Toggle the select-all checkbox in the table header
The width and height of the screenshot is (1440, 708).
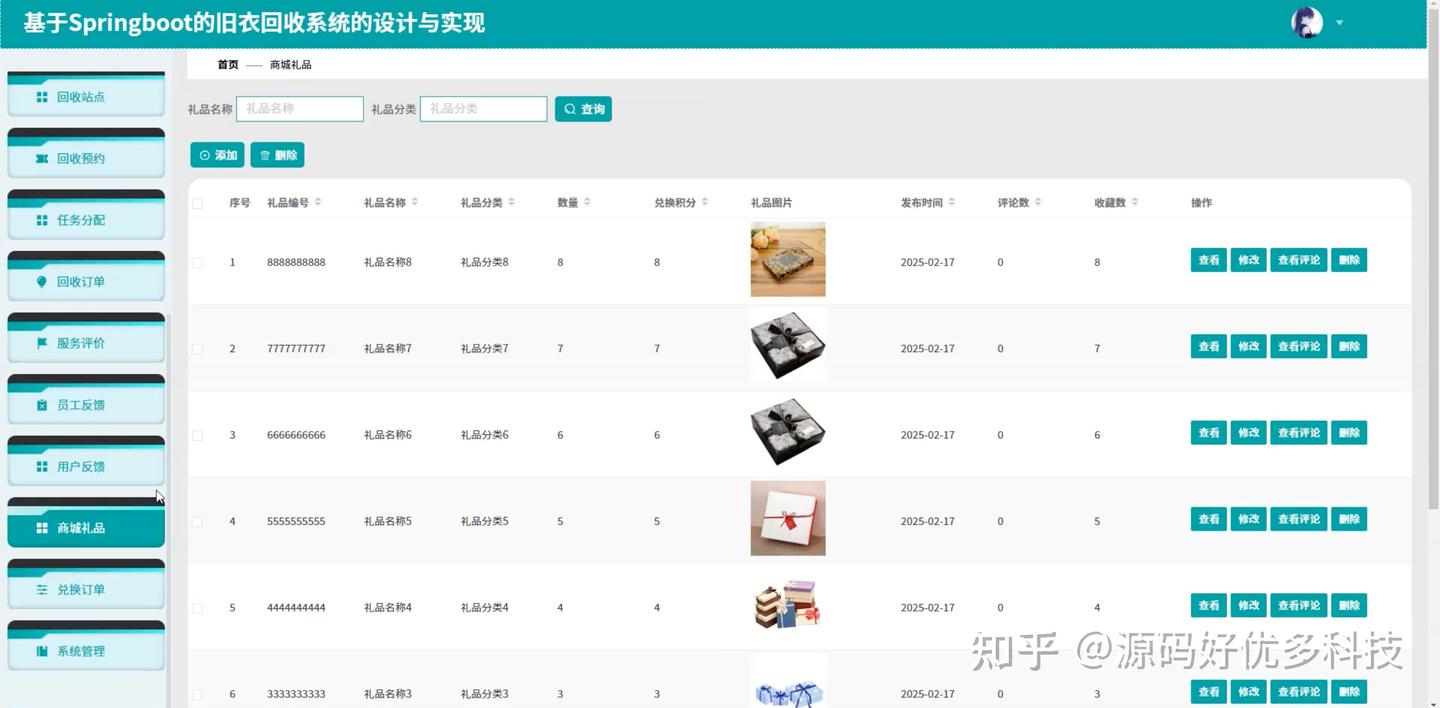tap(196, 201)
